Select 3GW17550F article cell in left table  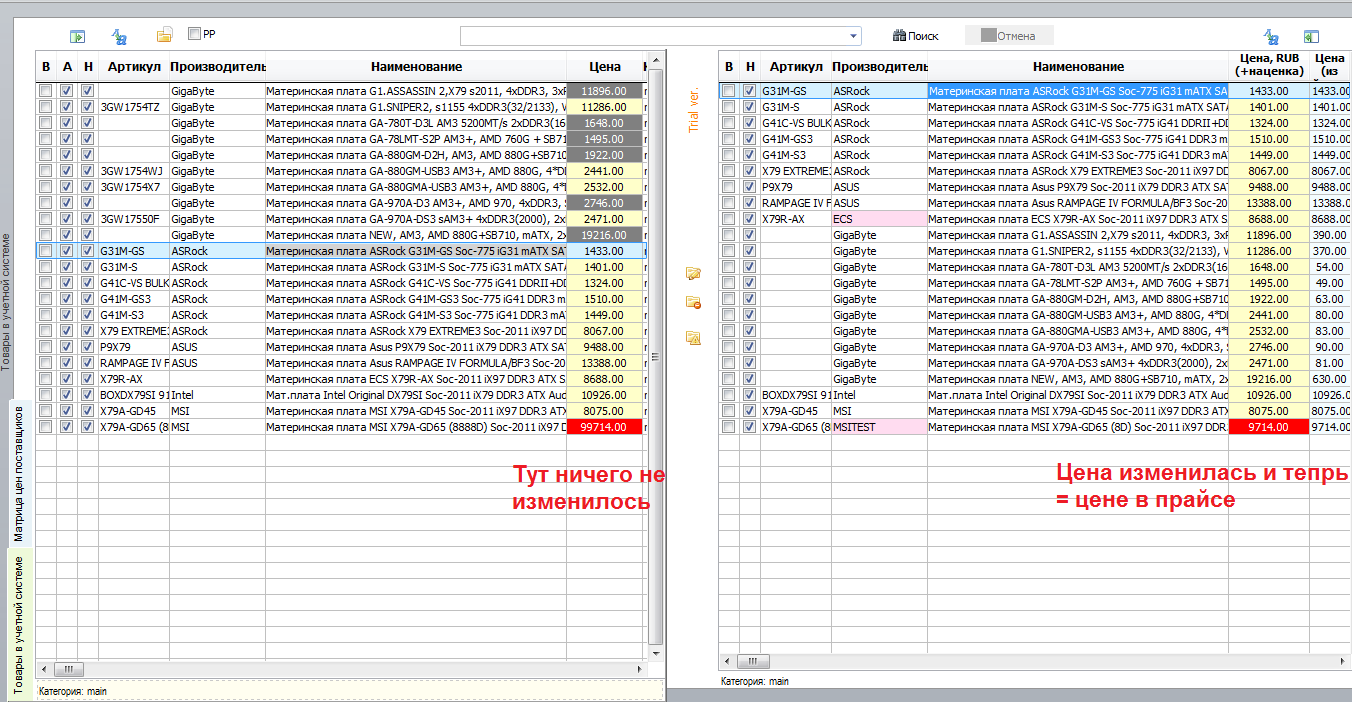pyautogui.click(x=133, y=219)
